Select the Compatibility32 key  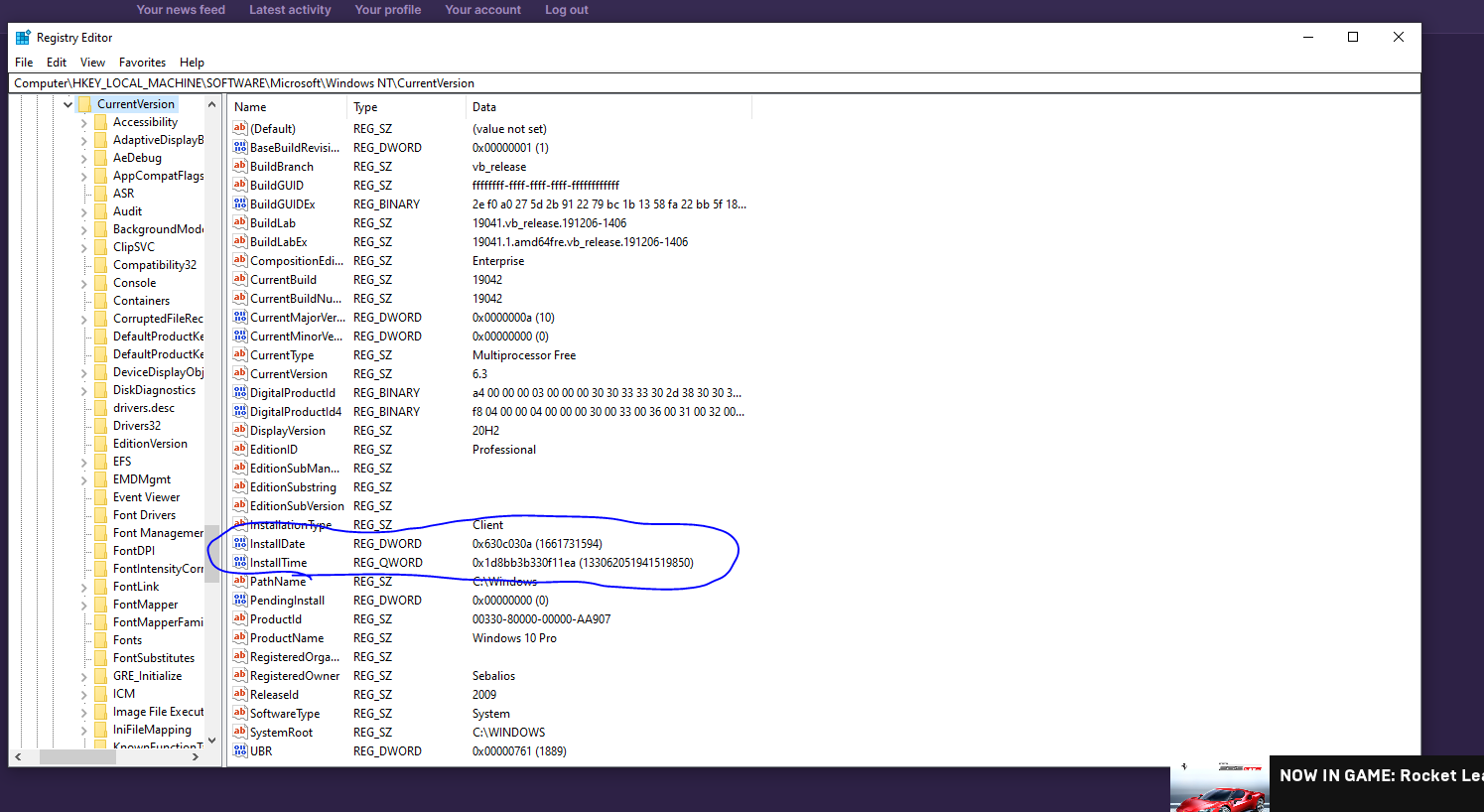click(155, 265)
